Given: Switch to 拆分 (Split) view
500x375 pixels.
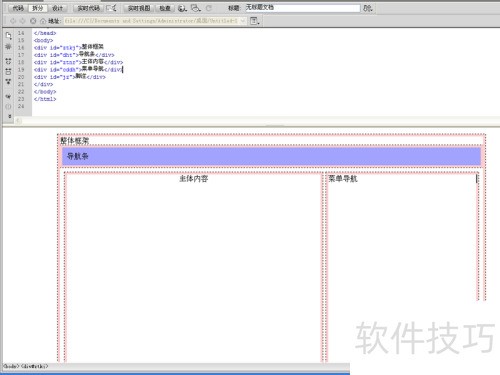Looking at the screenshot, I should coord(37,8).
